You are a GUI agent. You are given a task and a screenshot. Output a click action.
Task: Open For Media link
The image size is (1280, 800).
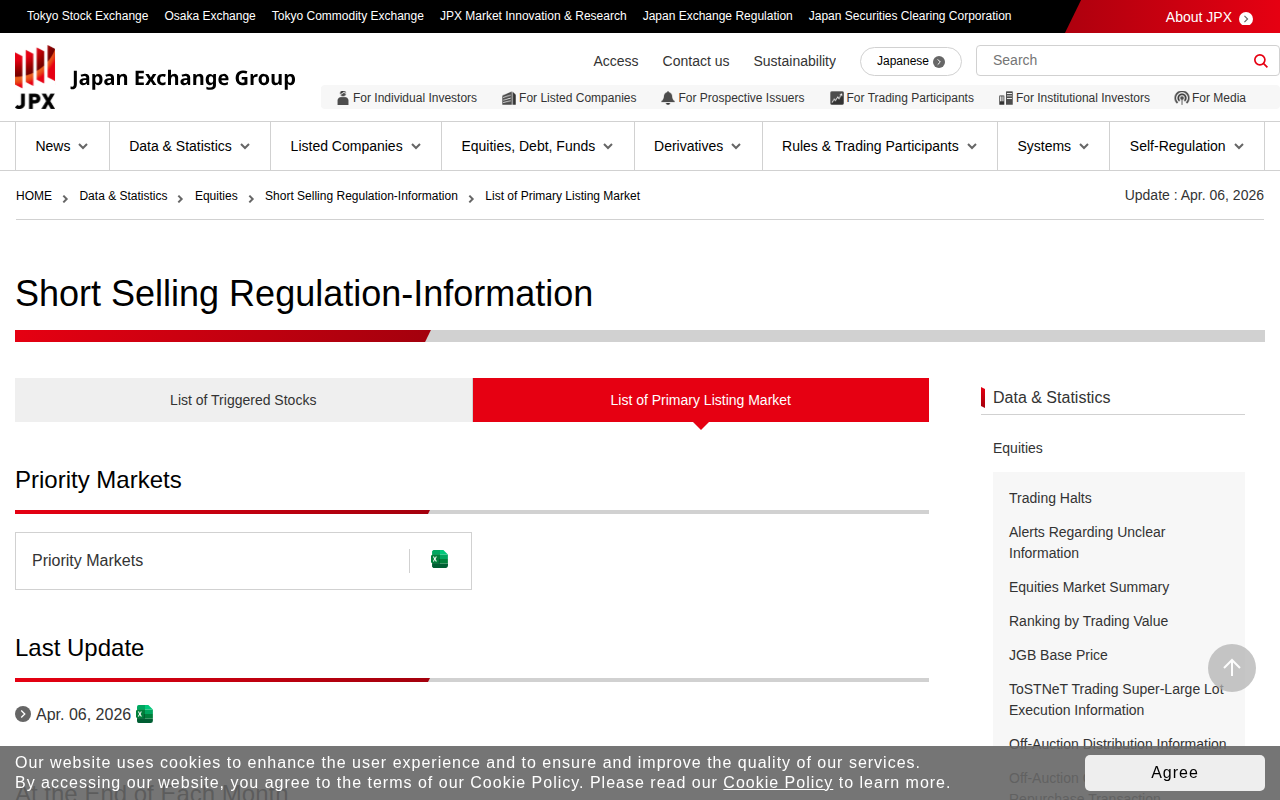[x=1210, y=98]
